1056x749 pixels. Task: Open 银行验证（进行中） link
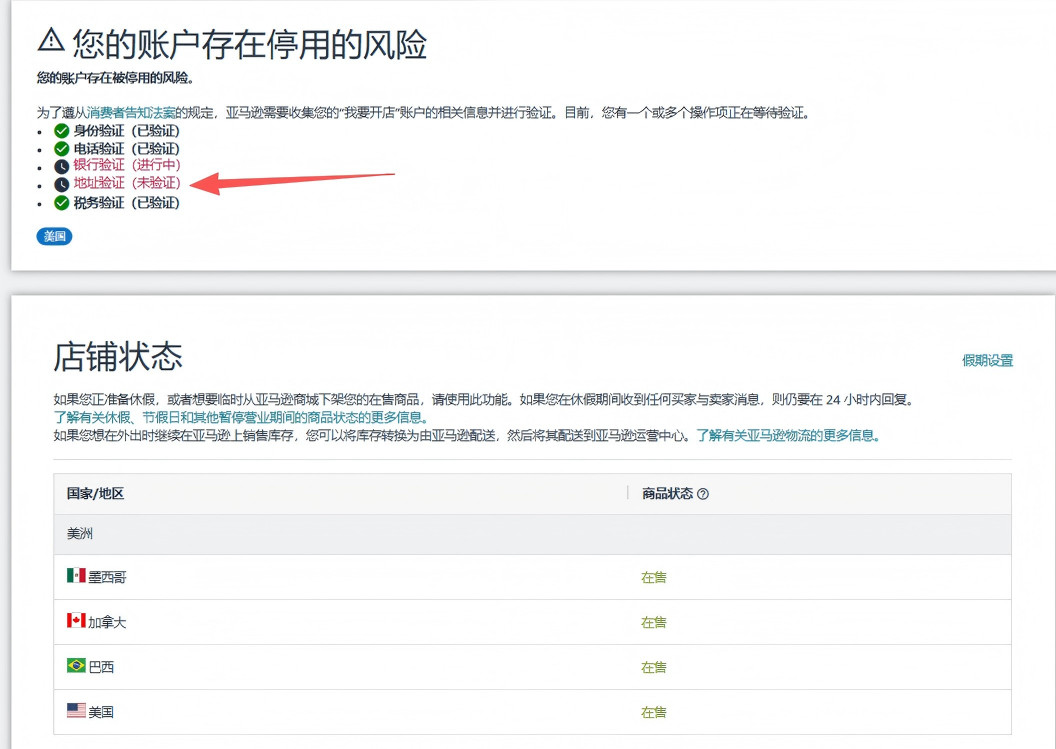(127, 165)
